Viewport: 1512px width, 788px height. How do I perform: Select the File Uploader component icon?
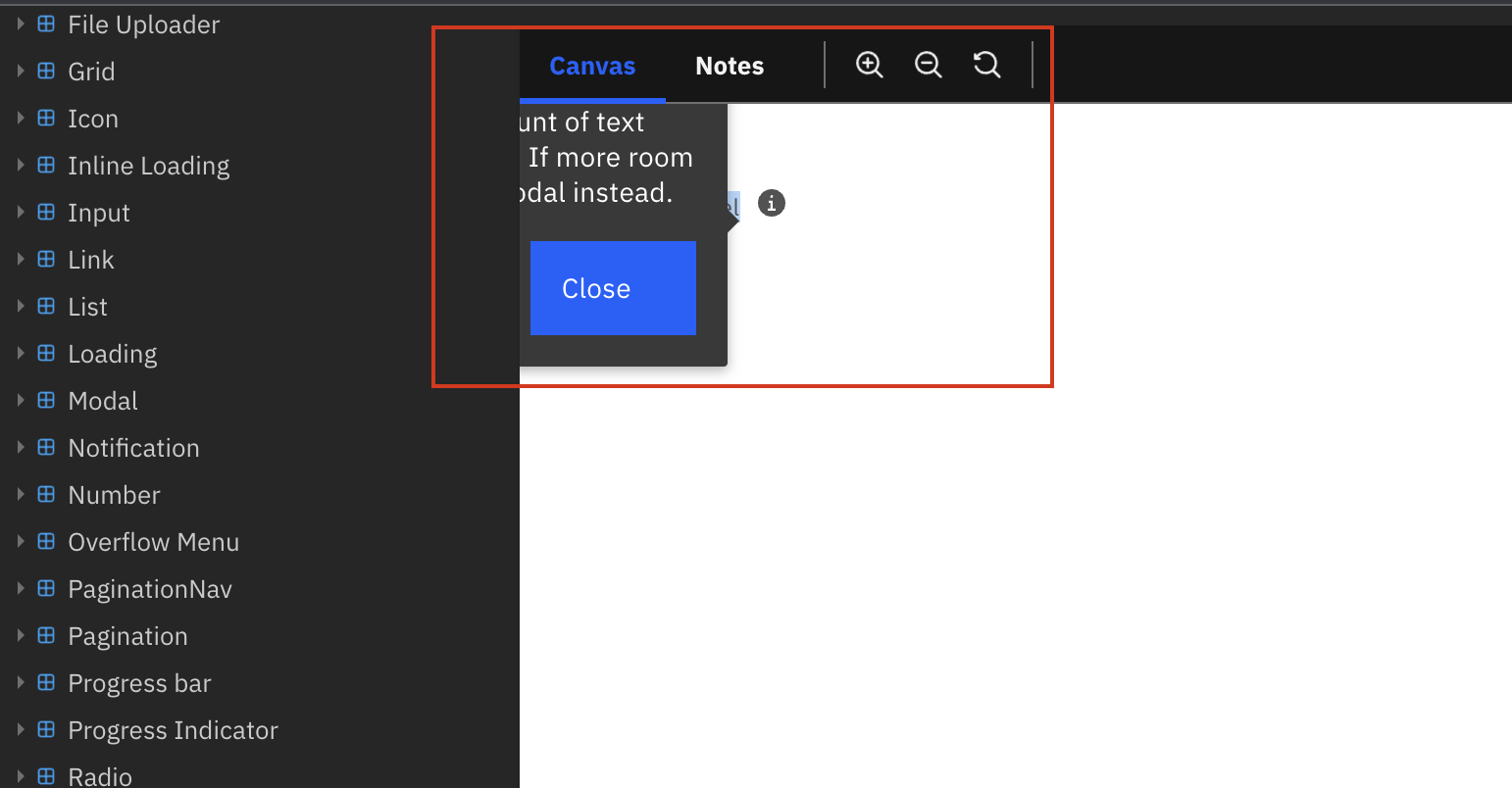(46, 25)
